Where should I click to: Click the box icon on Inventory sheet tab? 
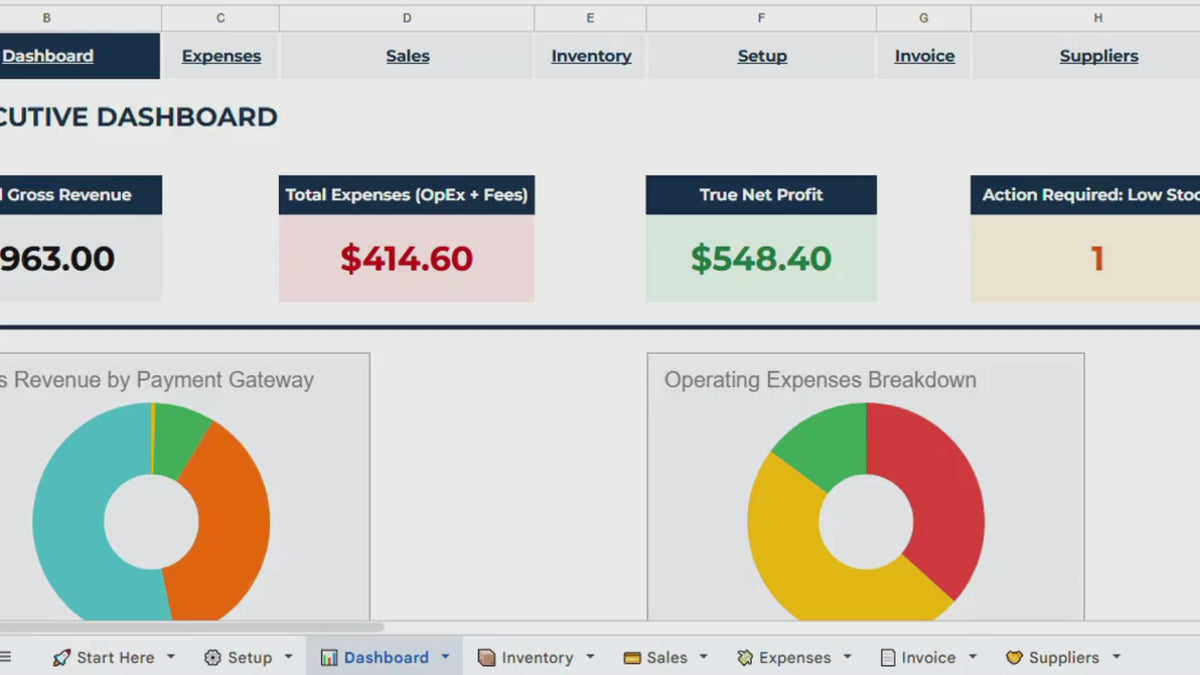pos(487,657)
